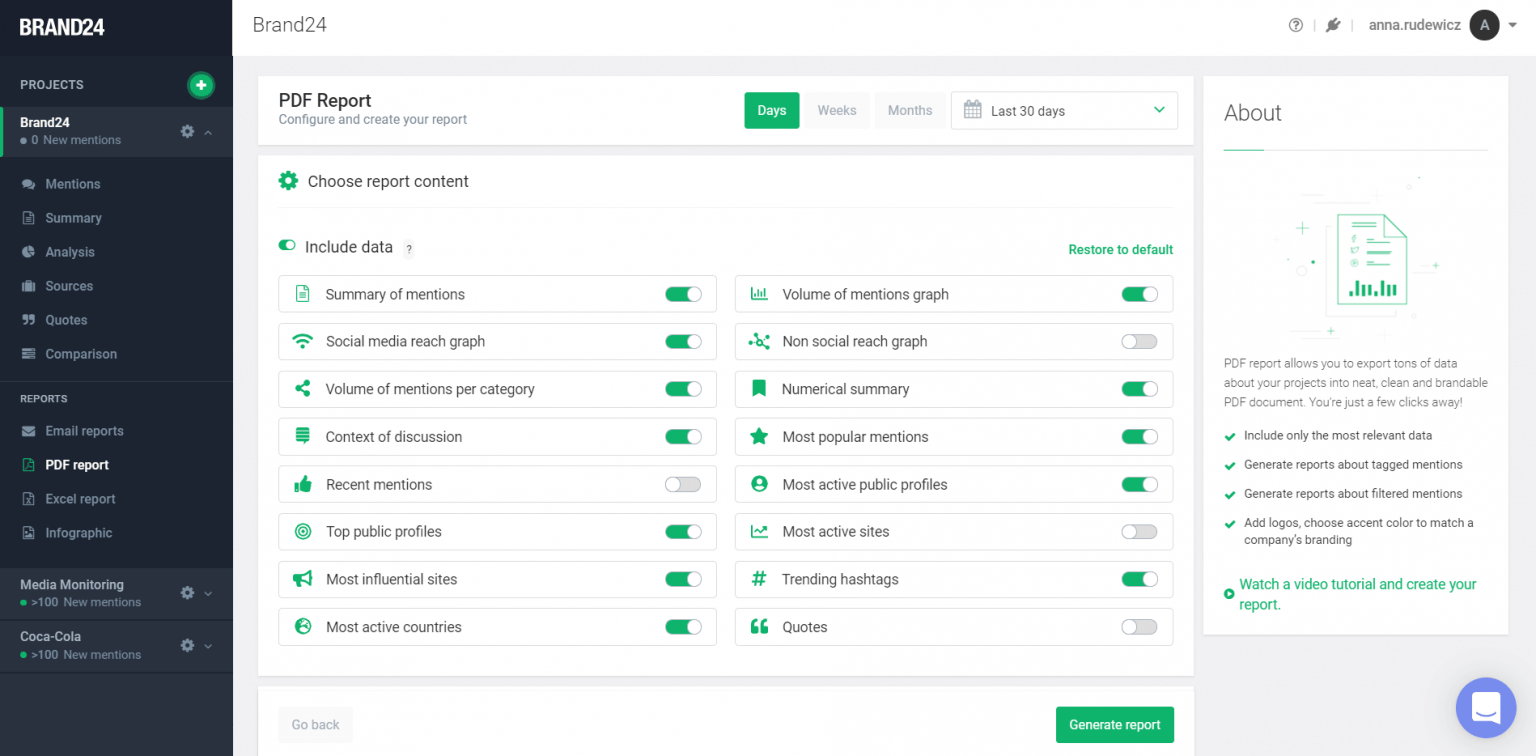Open the Last 30 days date dropdown
This screenshot has height=756, width=1536.
tap(1064, 111)
